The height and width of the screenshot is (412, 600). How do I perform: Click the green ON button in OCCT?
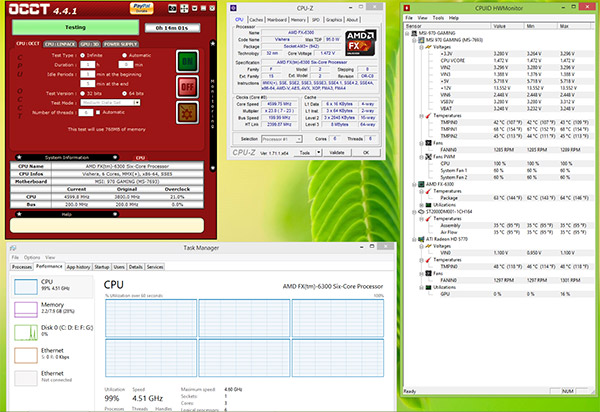coord(188,61)
